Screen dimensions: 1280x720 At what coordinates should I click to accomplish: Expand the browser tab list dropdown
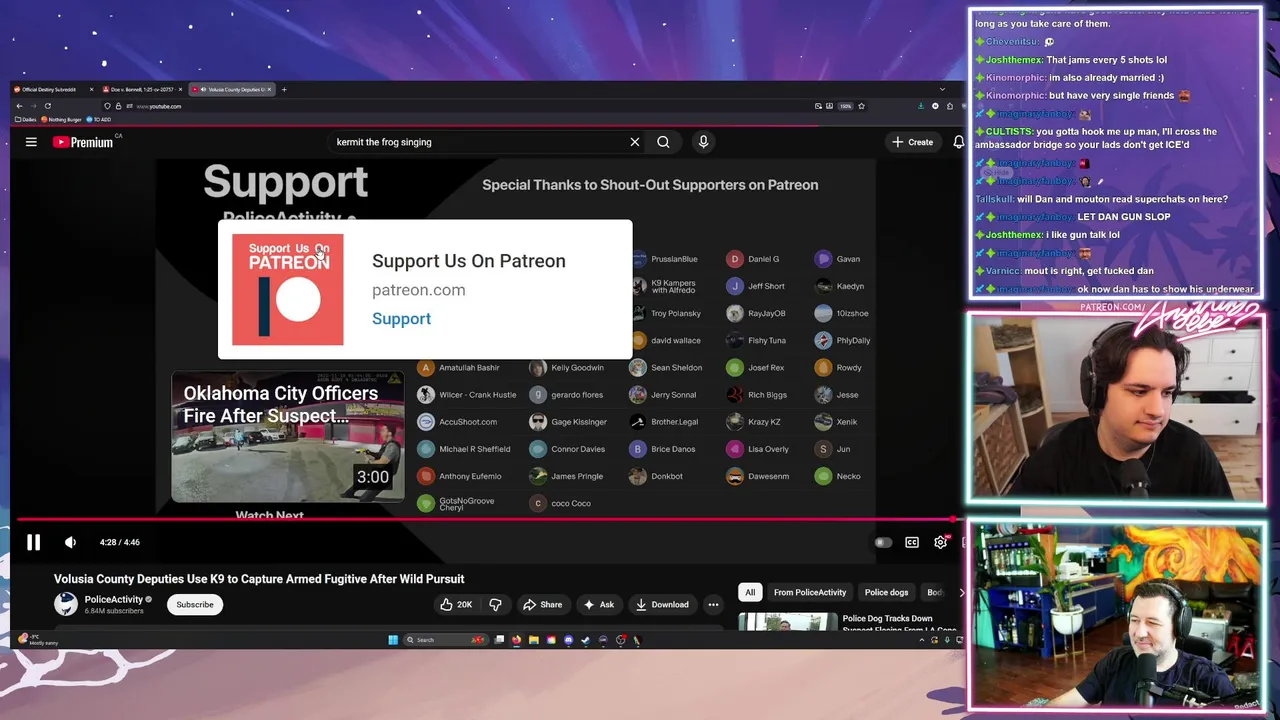(942, 90)
